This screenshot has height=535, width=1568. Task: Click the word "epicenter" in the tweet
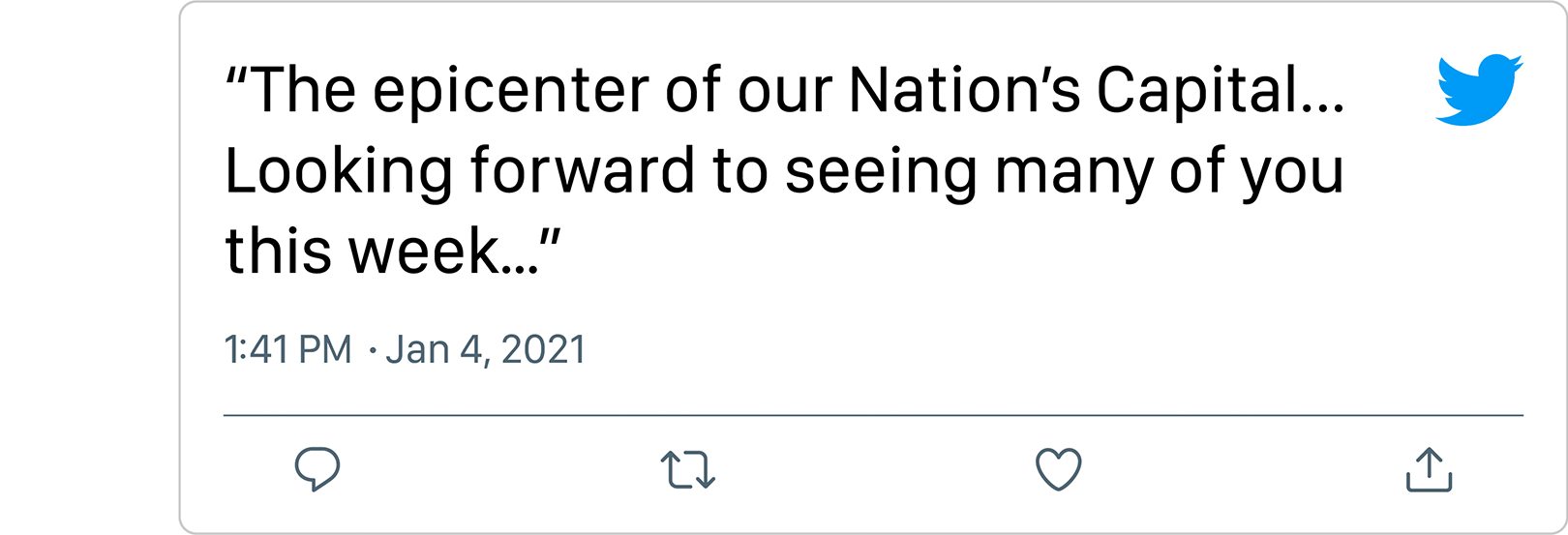point(512,92)
